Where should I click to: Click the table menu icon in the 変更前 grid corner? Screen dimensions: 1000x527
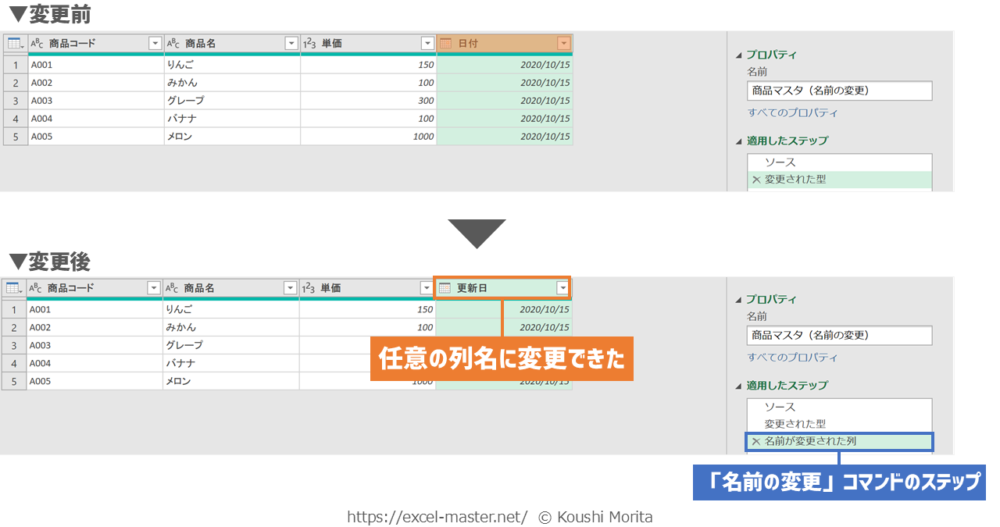(14, 43)
